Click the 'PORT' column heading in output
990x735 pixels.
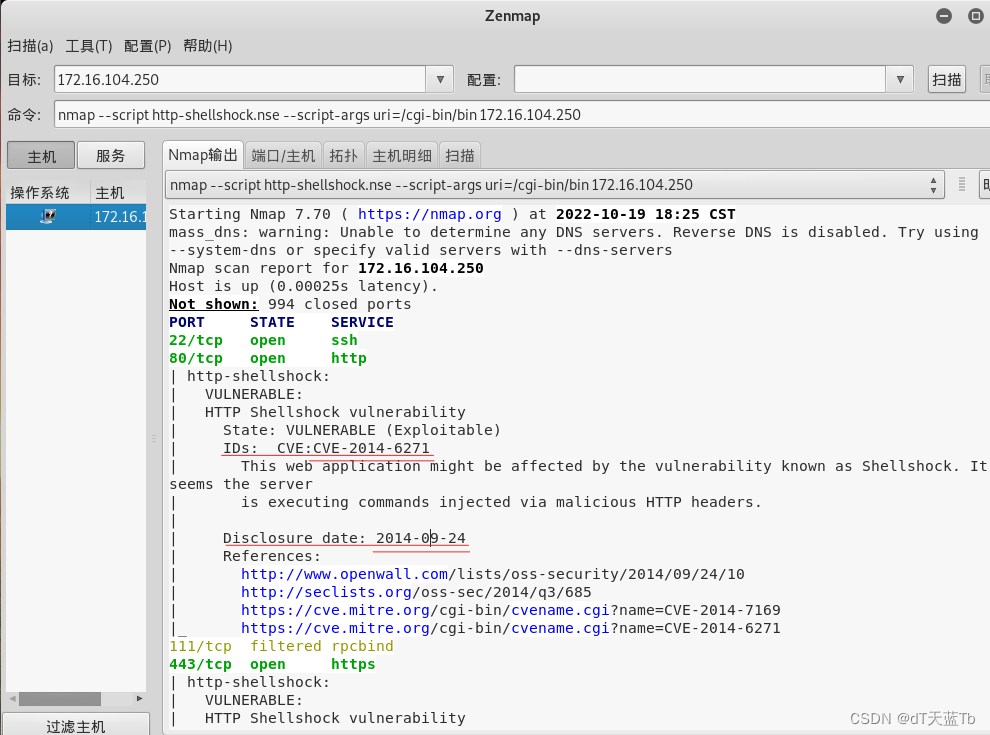coord(186,323)
